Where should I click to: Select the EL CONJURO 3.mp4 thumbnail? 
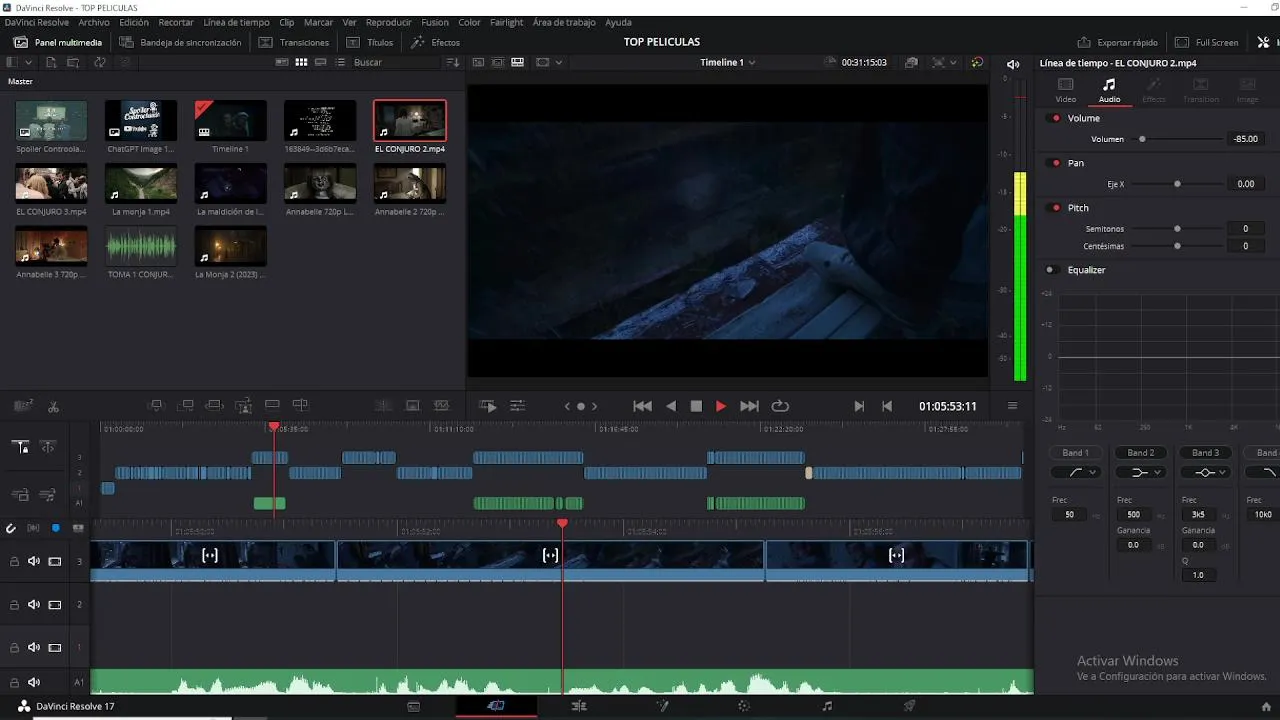[51, 183]
